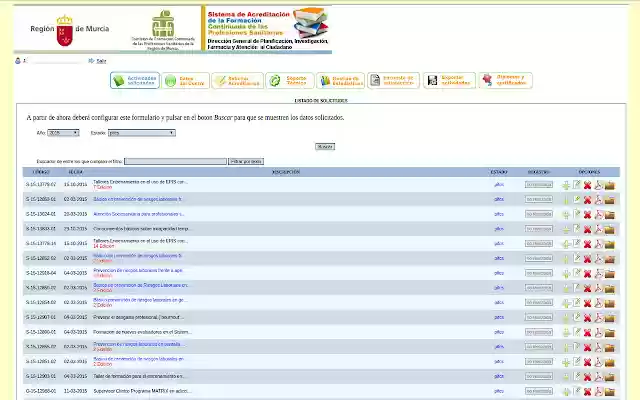This screenshot has width=640, height=400.
Task: Click alta status of Supervisor Clínico MATRIX row
Action: (x=499, y=391)
